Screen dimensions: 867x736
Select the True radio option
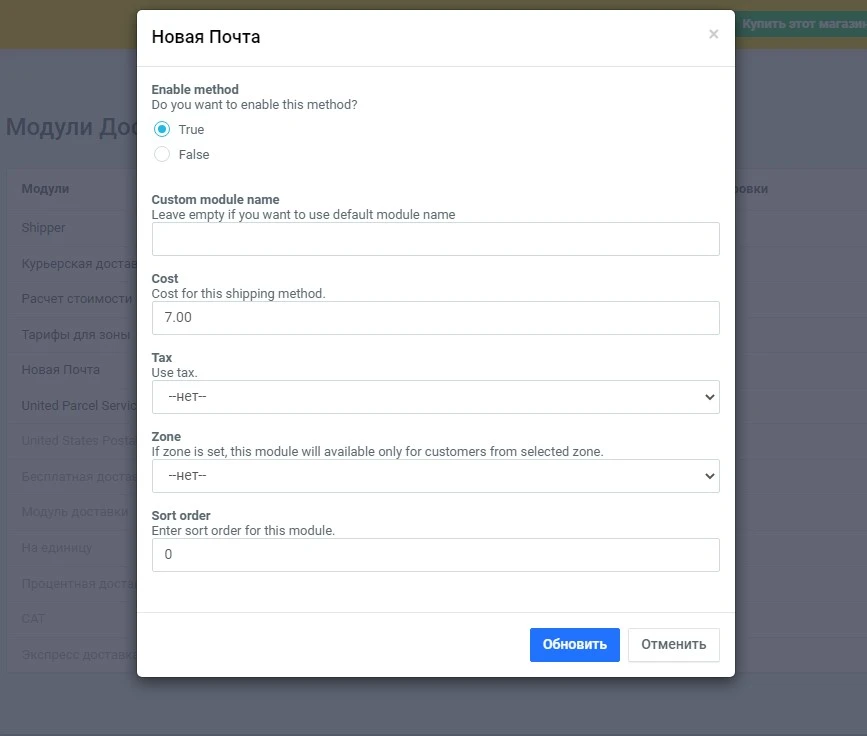point(162,129)
